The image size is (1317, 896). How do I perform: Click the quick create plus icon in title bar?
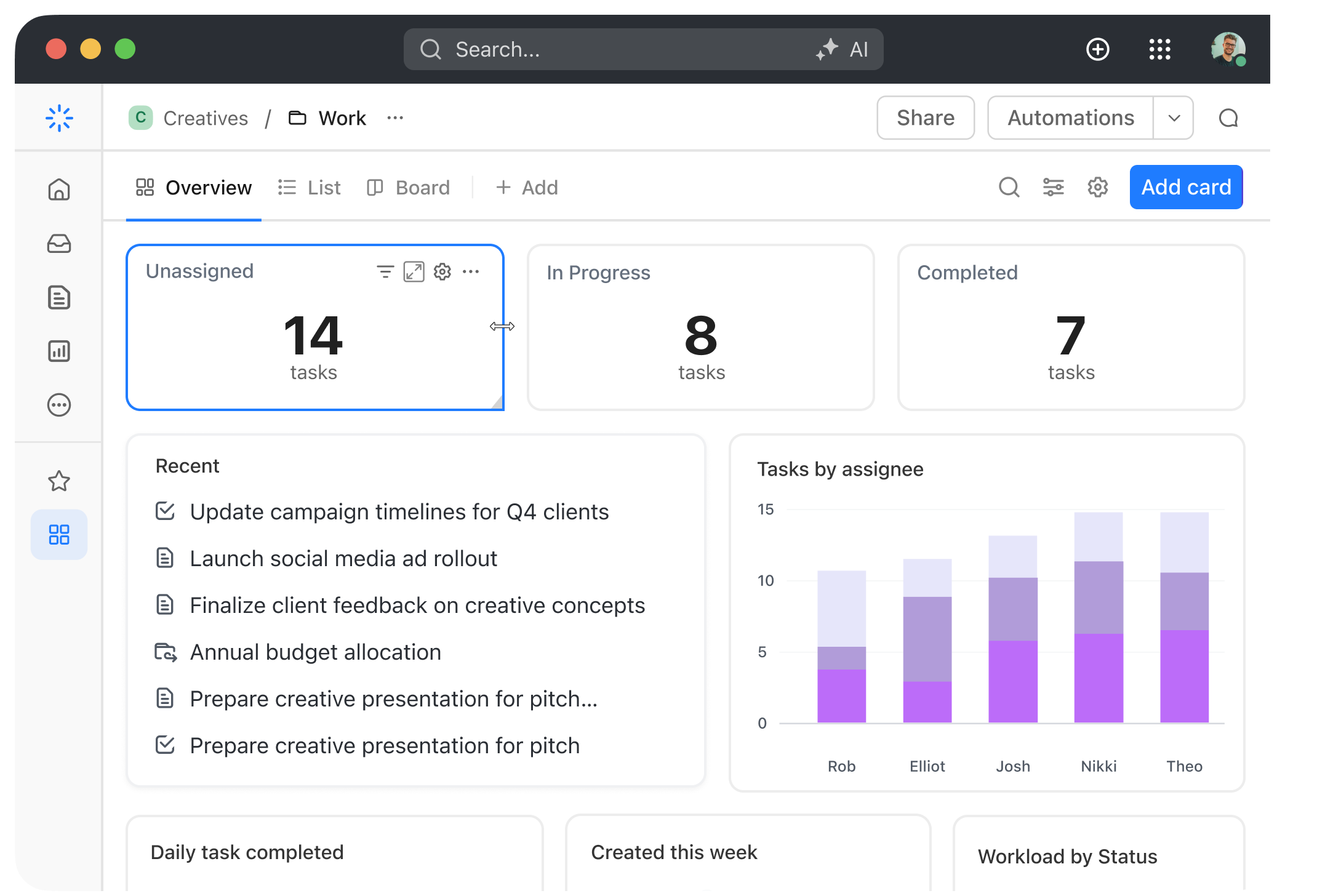point(1098,49)
